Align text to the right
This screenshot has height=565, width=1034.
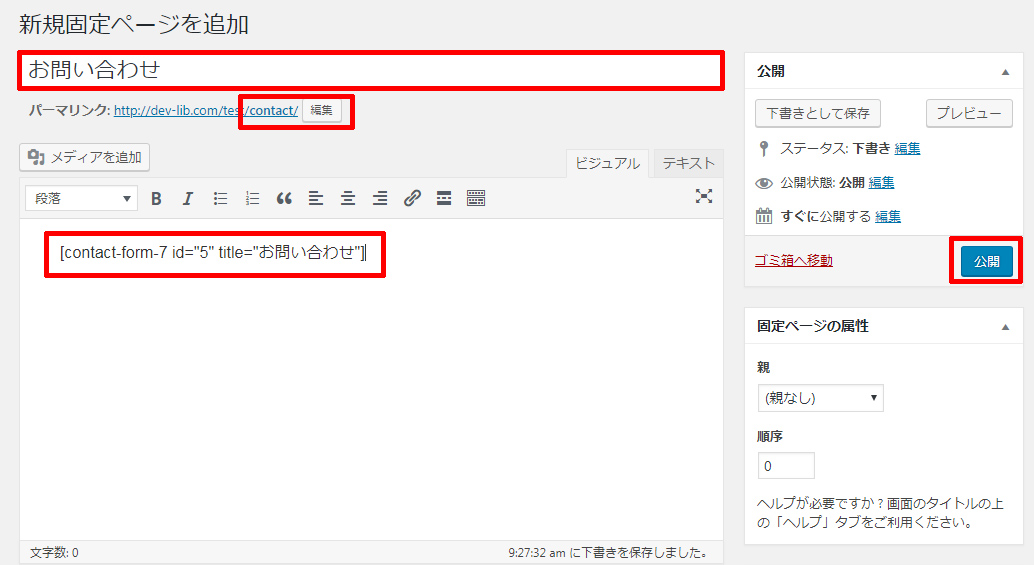click(x=380, y=198)
